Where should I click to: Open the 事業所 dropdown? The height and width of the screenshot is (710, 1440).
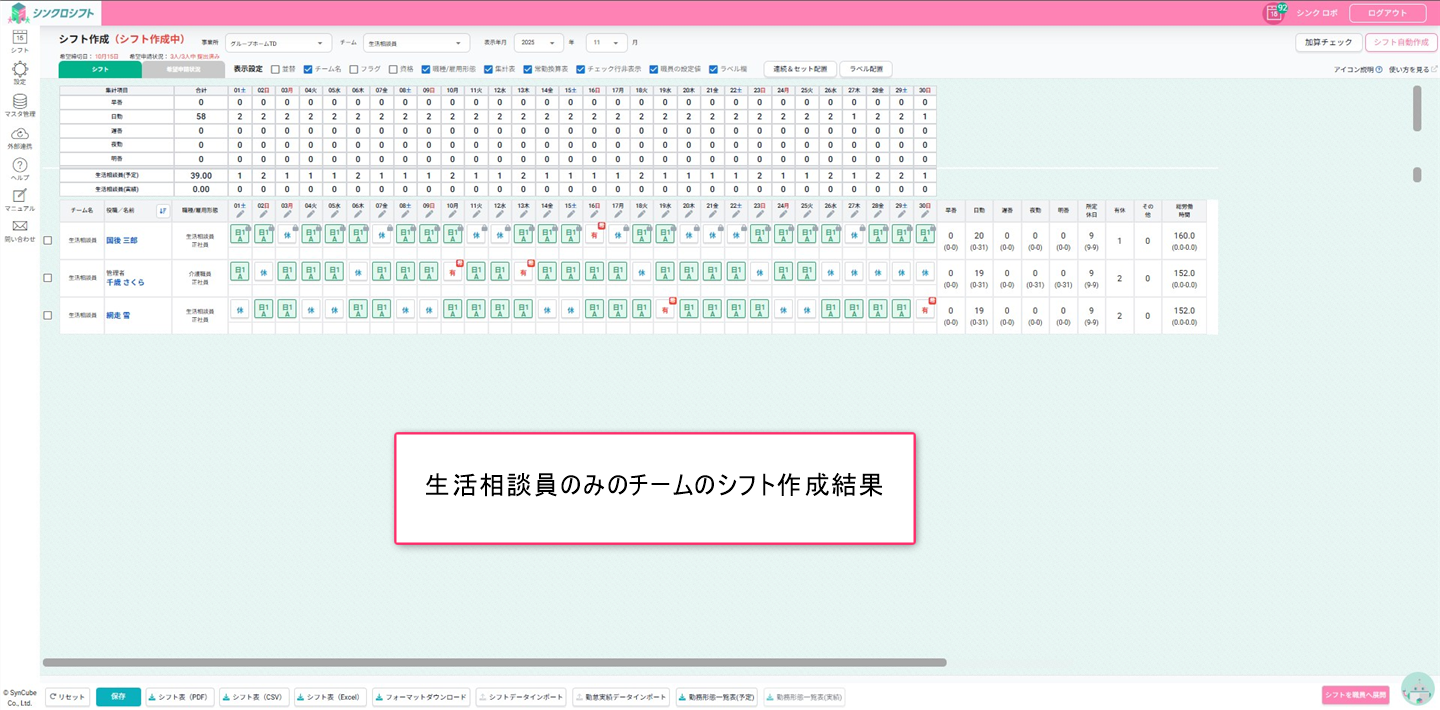click(278, 43)
